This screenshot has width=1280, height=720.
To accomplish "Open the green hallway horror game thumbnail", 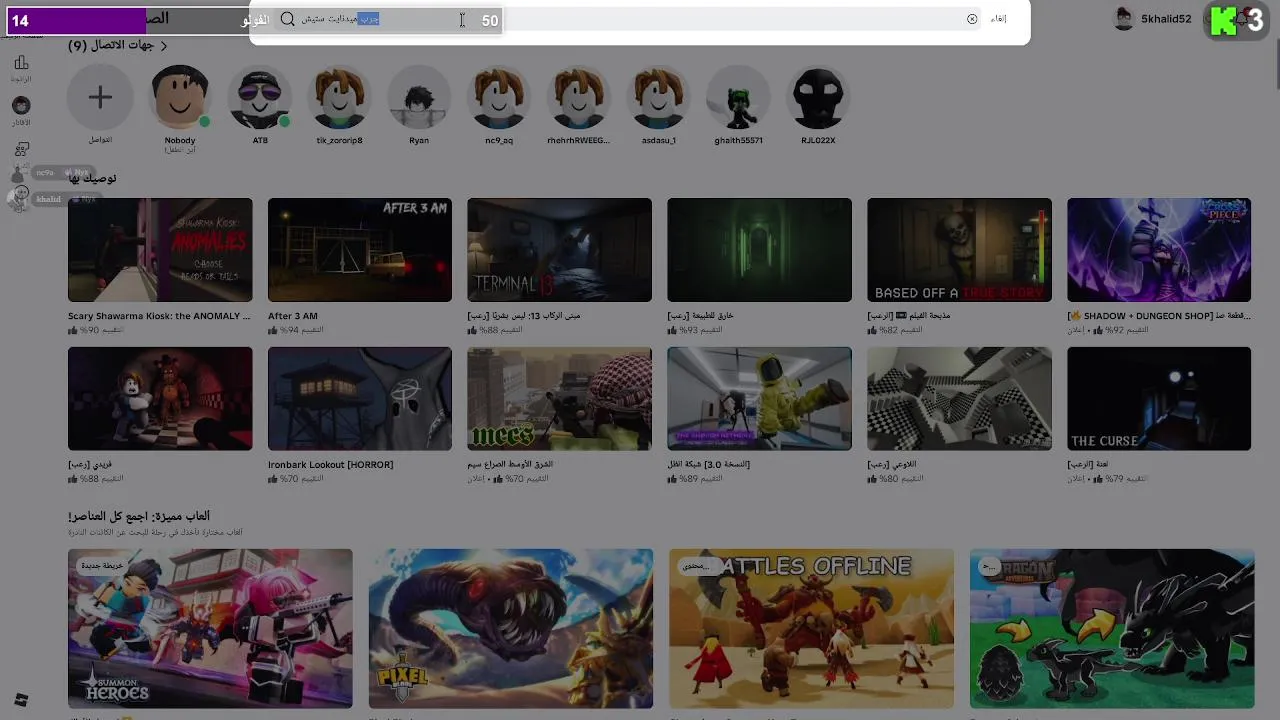I will pos(759,250).
